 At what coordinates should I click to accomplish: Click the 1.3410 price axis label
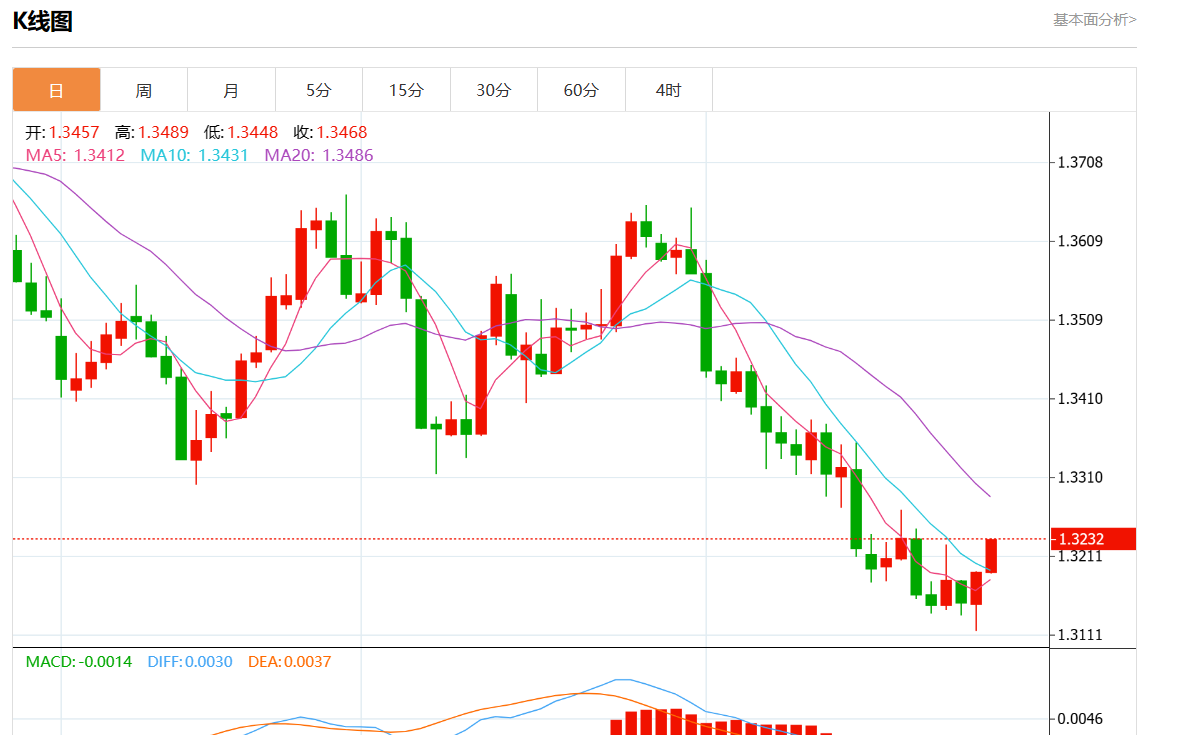[1080, 399]
